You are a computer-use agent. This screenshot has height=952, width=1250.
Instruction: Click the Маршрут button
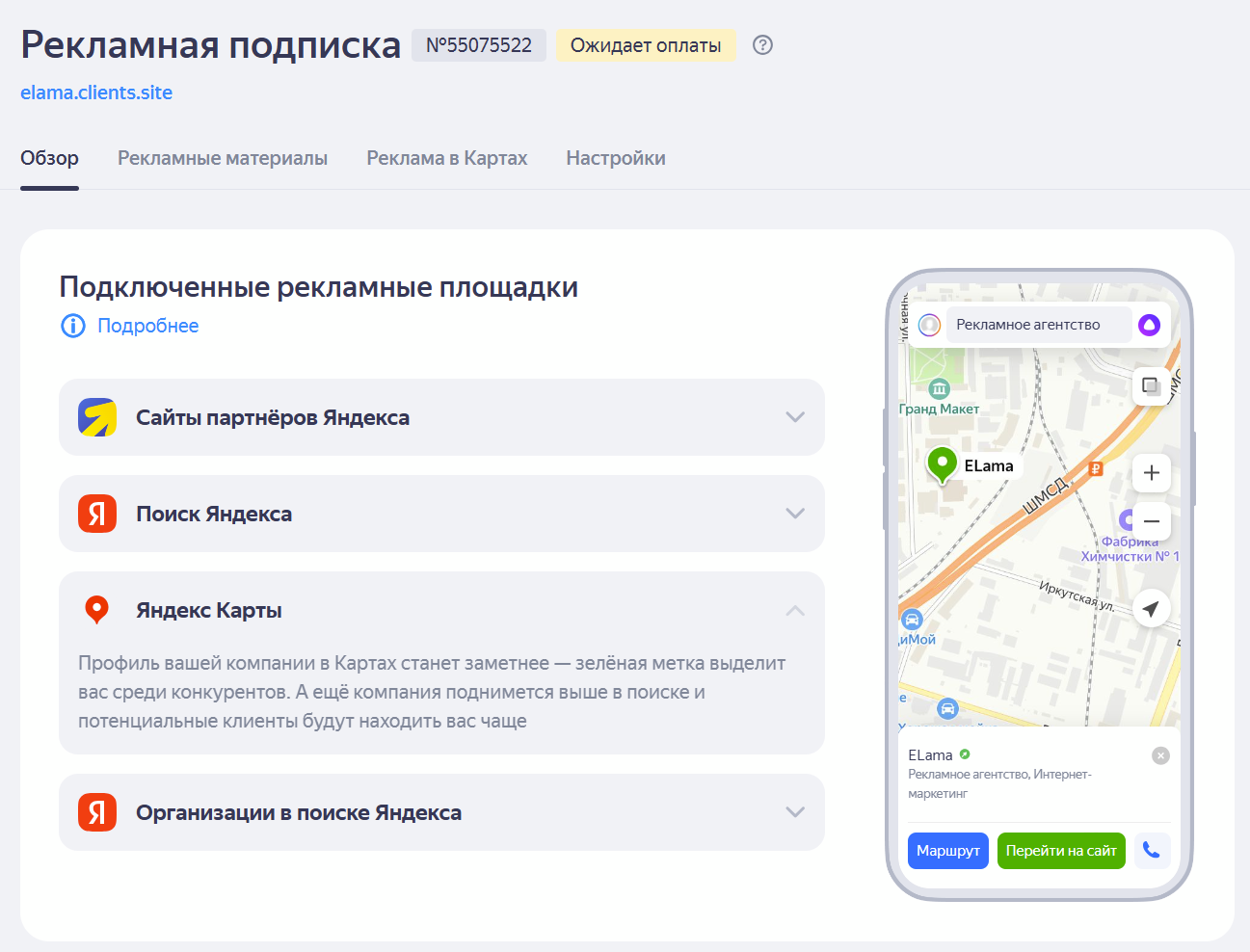point(948,851)
